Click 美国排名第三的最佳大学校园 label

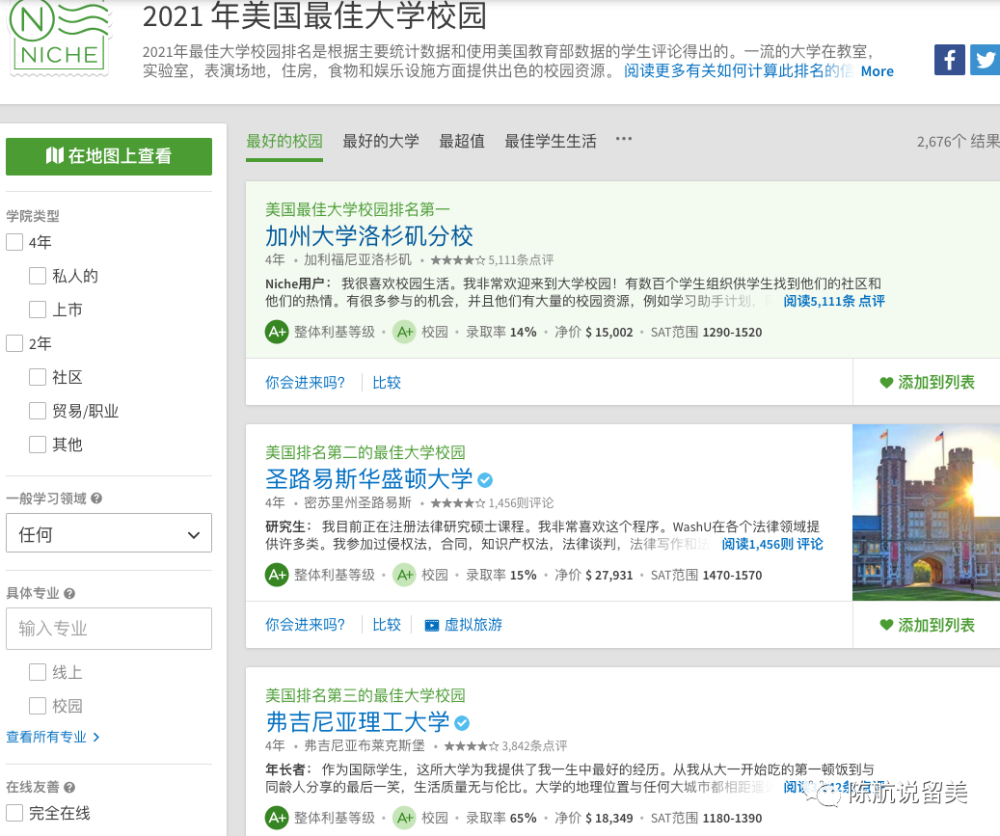(365, 696)
